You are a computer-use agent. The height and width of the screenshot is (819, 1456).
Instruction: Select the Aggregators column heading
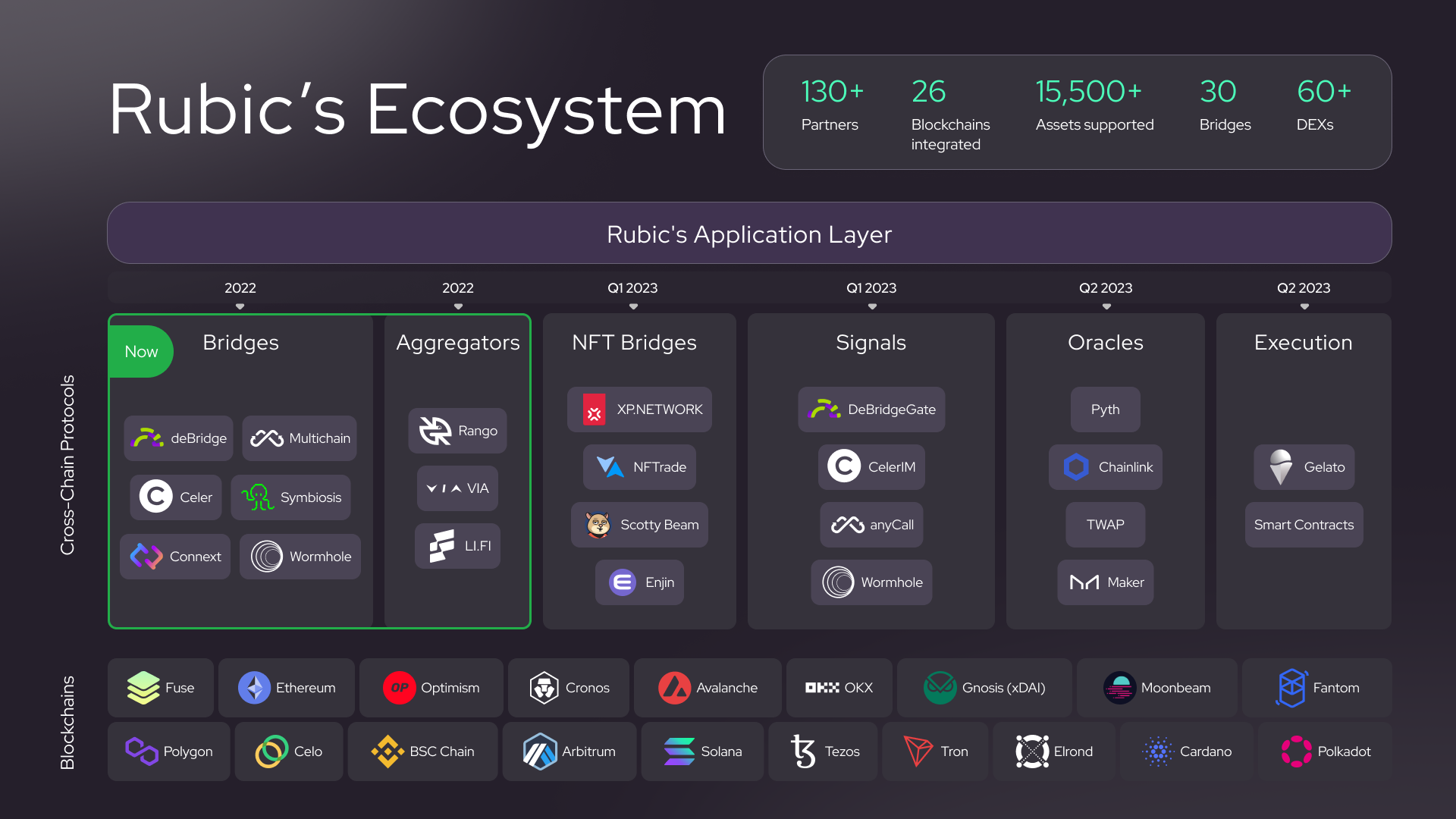tap(458, 343)
